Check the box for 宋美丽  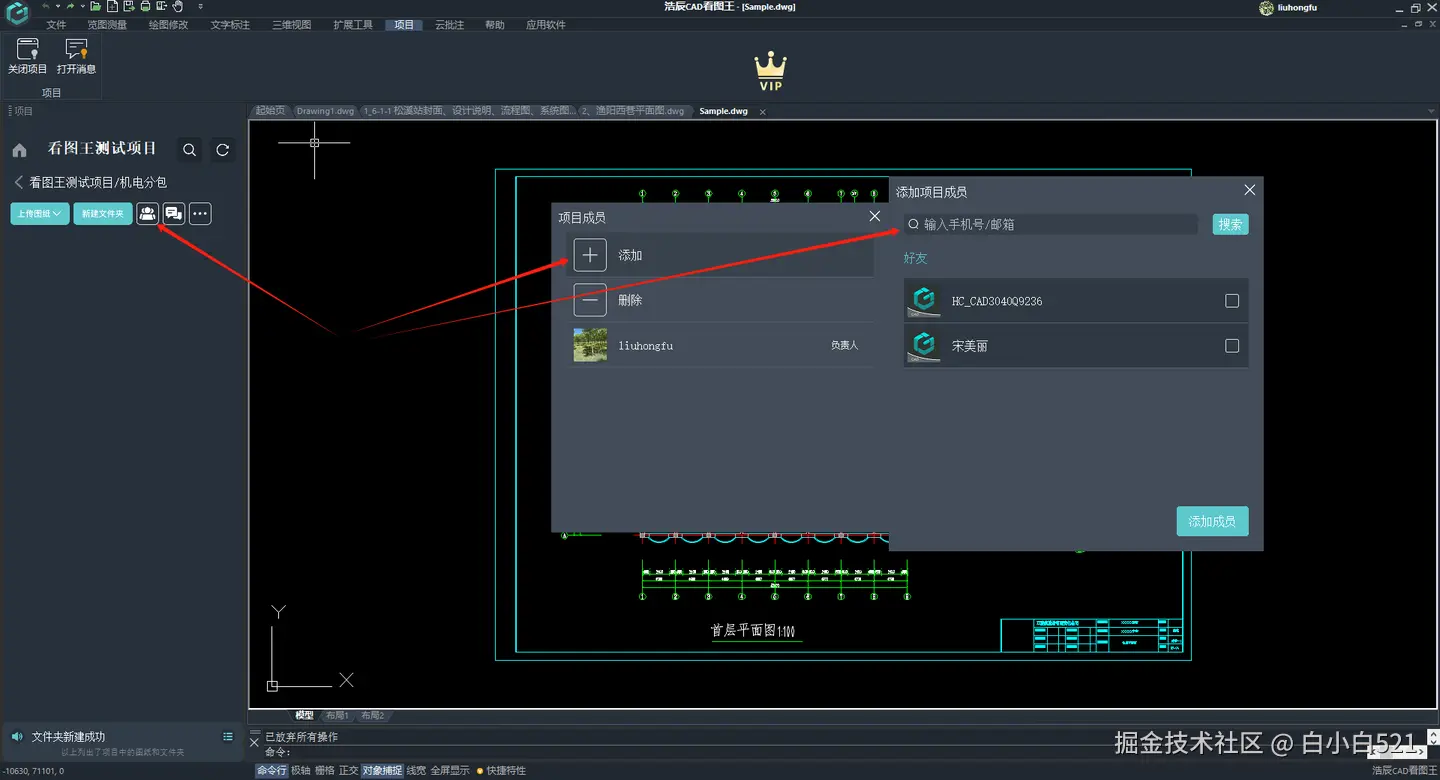pos(1232,346)
